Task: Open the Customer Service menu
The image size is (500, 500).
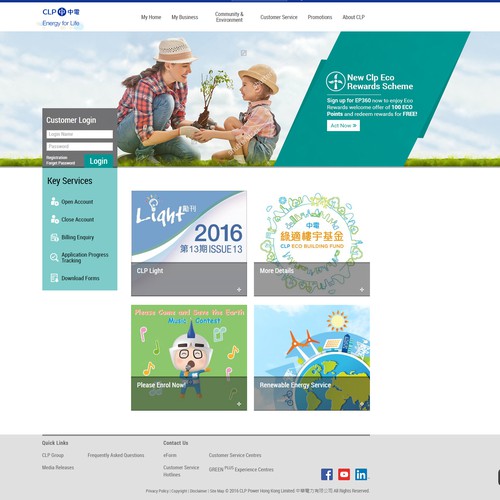Action: 279,17
